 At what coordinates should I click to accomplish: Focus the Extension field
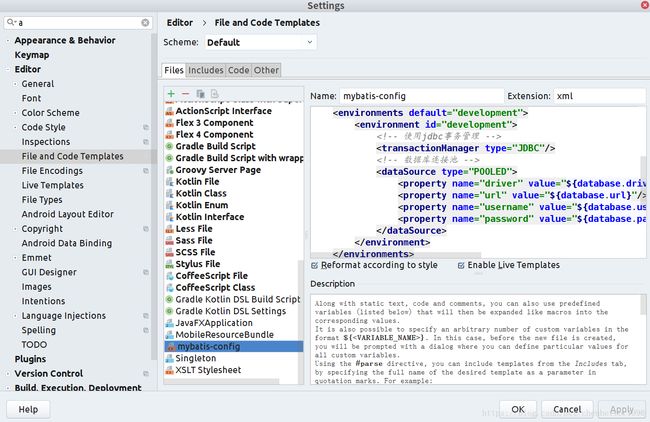[x=599, y=96]
